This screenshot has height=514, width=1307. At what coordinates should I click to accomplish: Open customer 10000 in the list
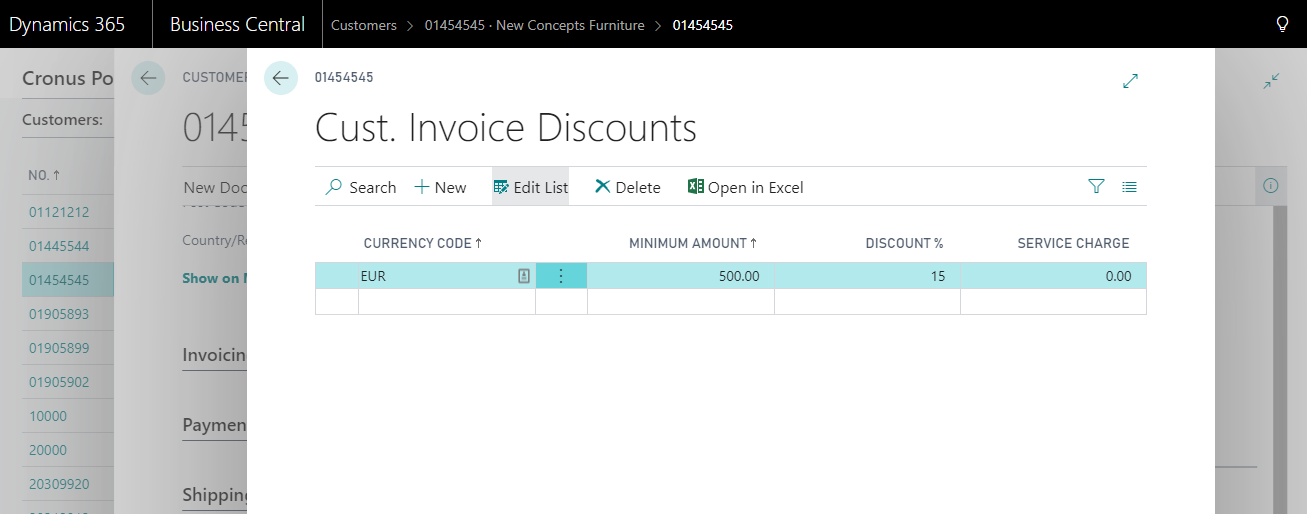pyautogui.click(x=48, y=416)
